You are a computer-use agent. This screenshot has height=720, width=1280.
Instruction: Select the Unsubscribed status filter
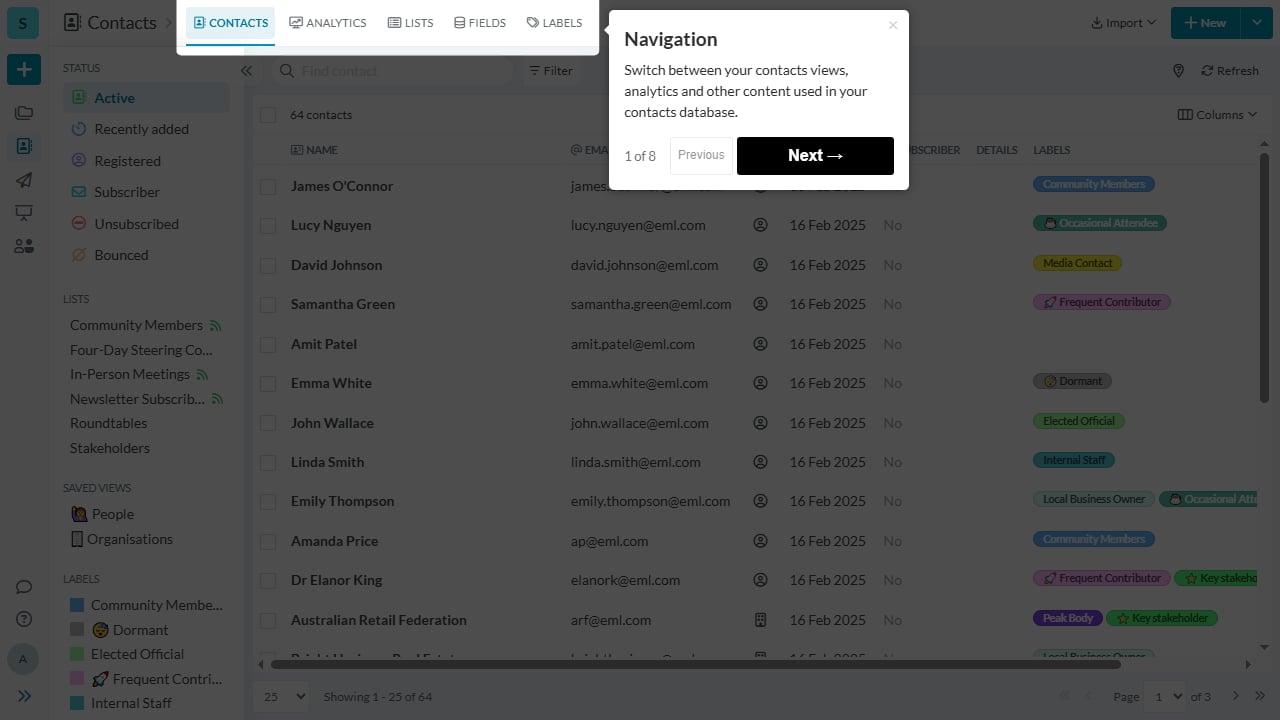[x=147, y=224]
